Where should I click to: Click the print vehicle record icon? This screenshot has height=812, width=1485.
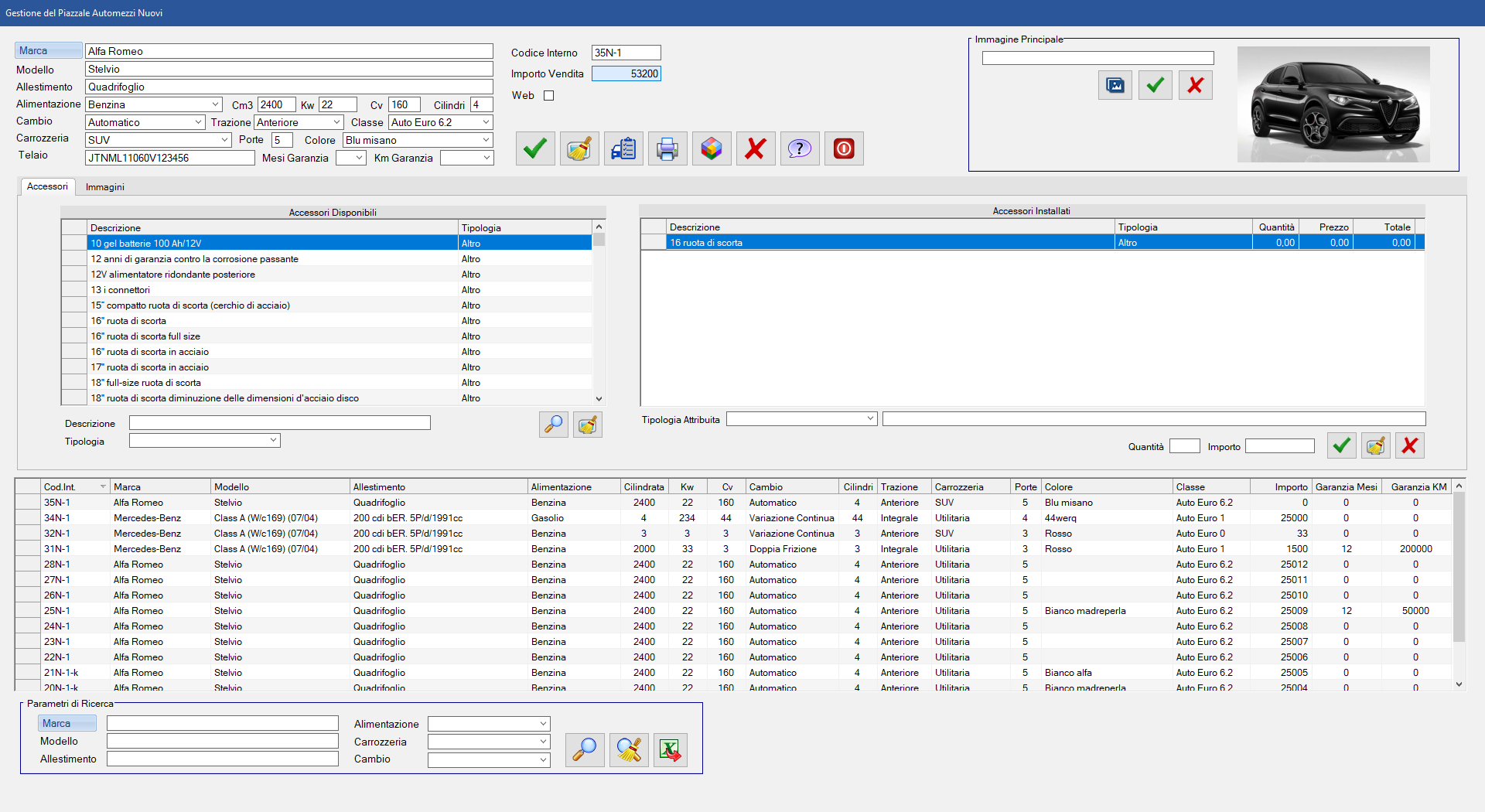tap(667, 148)
